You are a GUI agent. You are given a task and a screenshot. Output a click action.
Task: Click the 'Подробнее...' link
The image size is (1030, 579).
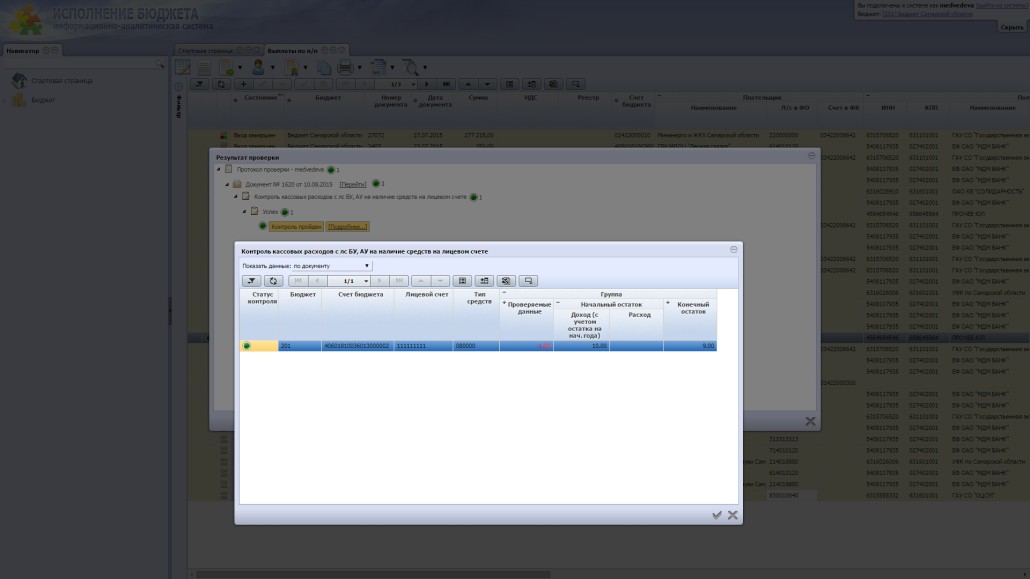[347, 227]
